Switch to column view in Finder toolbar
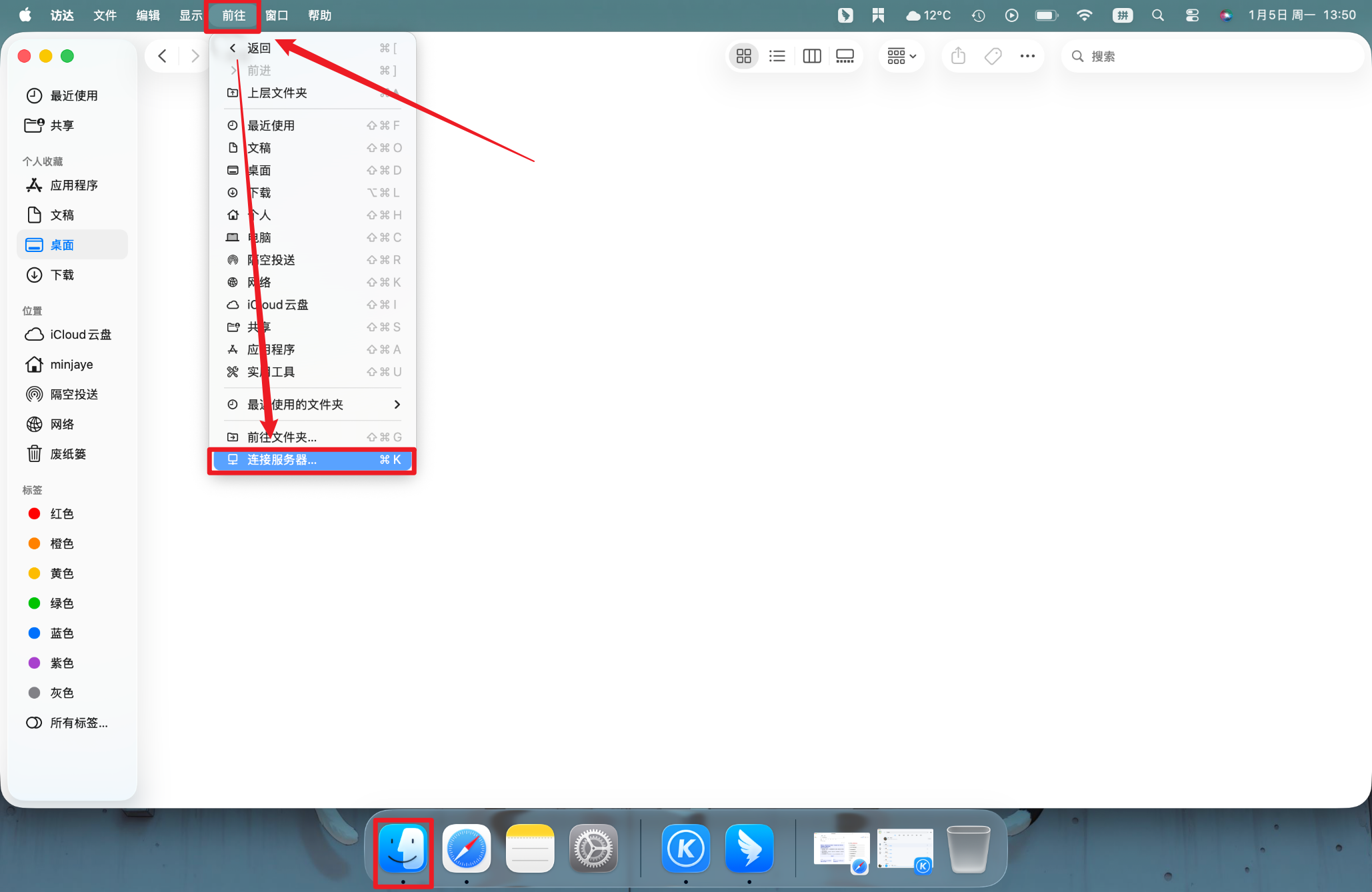This screenshot has width=1372, height=892. click(811, 56)
